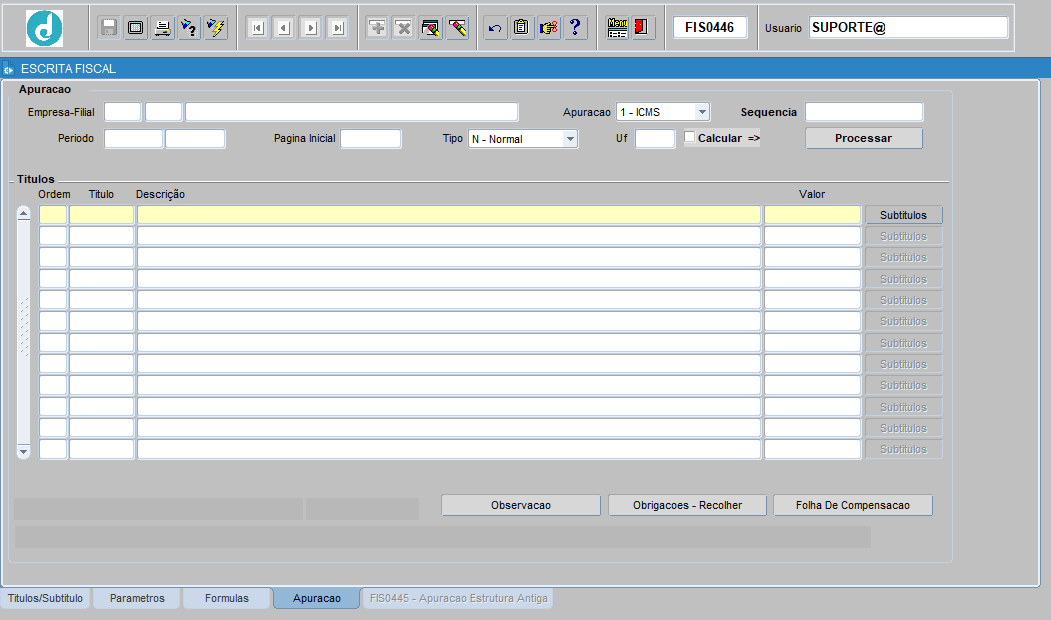Viewport: 1051px width, 620px height.
Task: Click the Print icon in toolbar
Action: [x=162, y=28]
